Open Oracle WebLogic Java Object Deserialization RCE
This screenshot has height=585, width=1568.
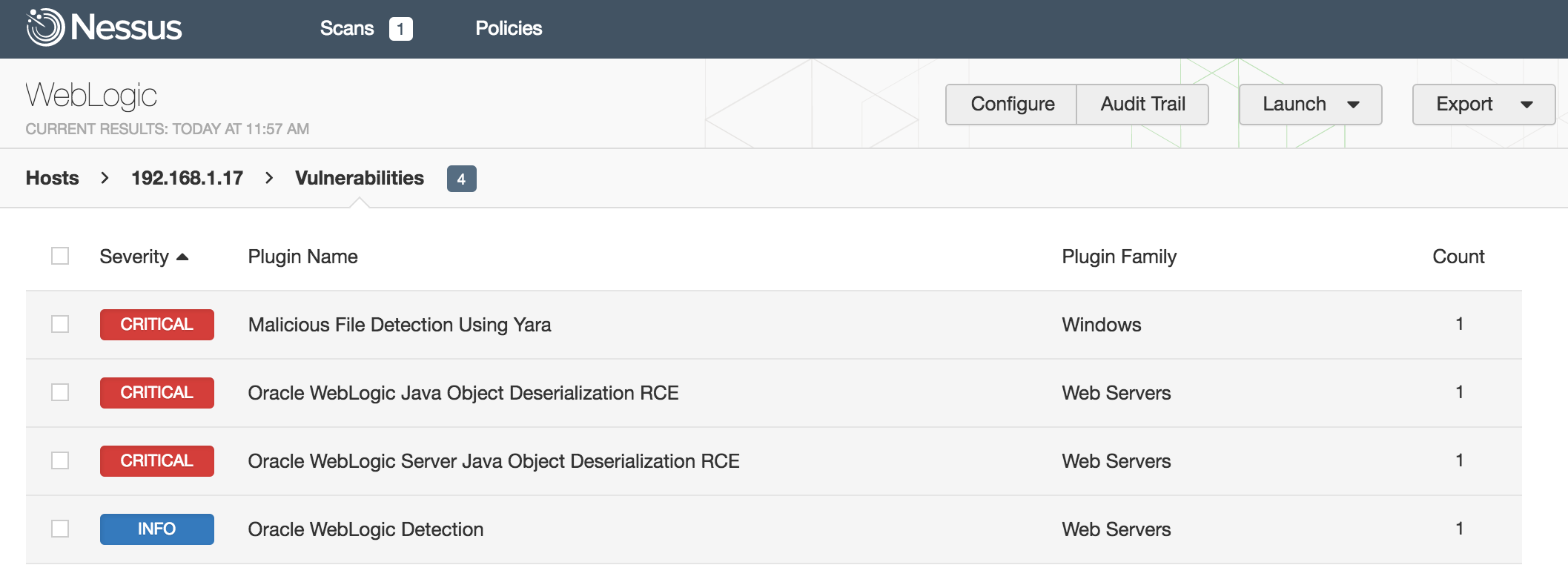pyautogui.click(x=463, y=393)
